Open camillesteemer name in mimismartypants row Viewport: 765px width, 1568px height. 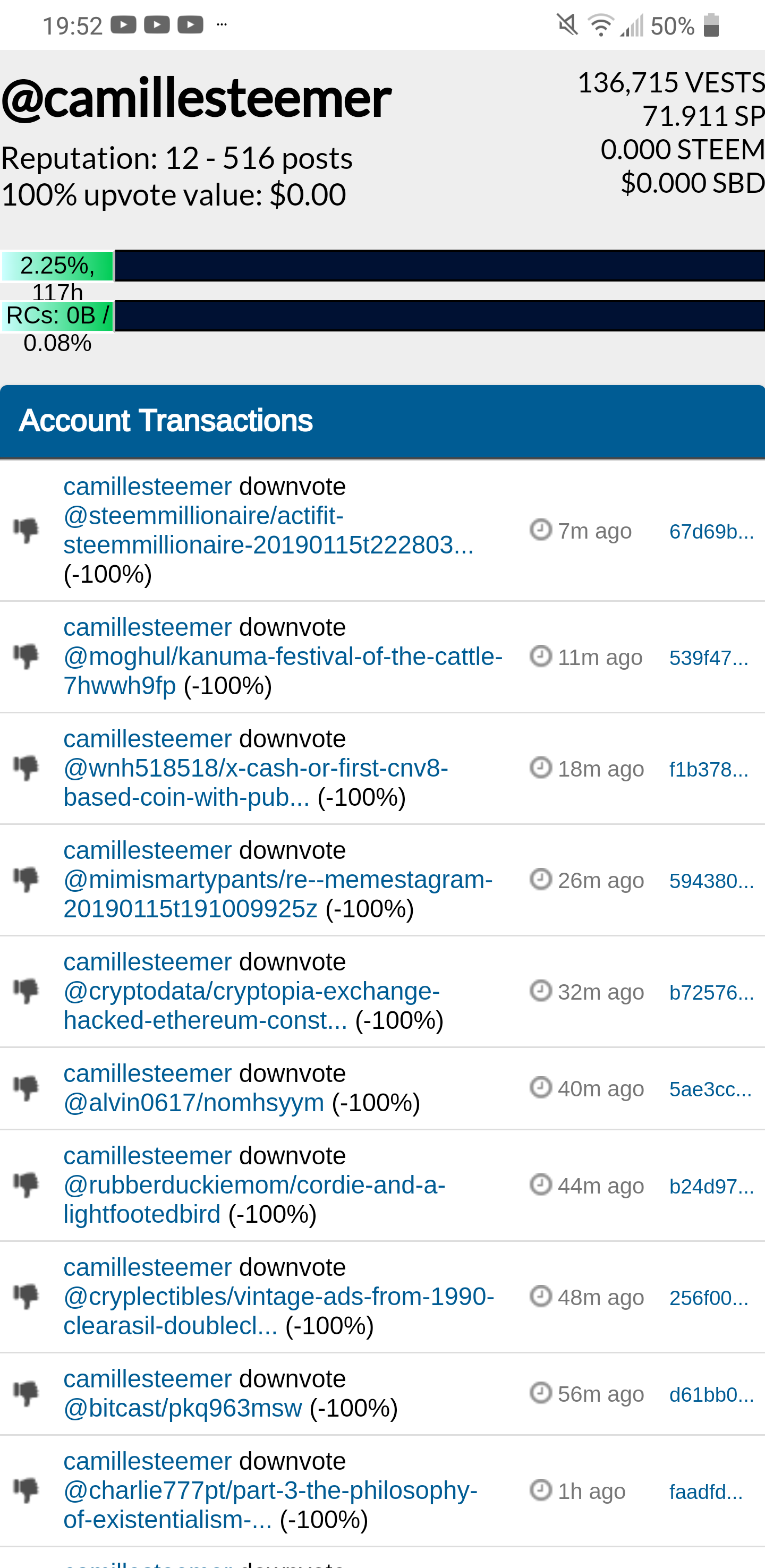pos(147,850)
